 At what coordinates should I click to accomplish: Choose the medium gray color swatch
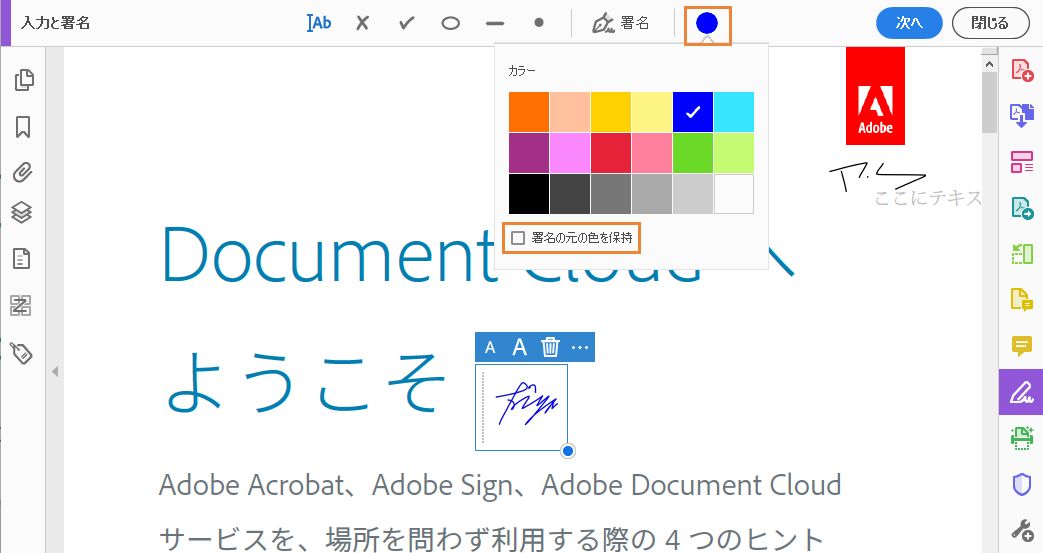(x=611, y=194)
